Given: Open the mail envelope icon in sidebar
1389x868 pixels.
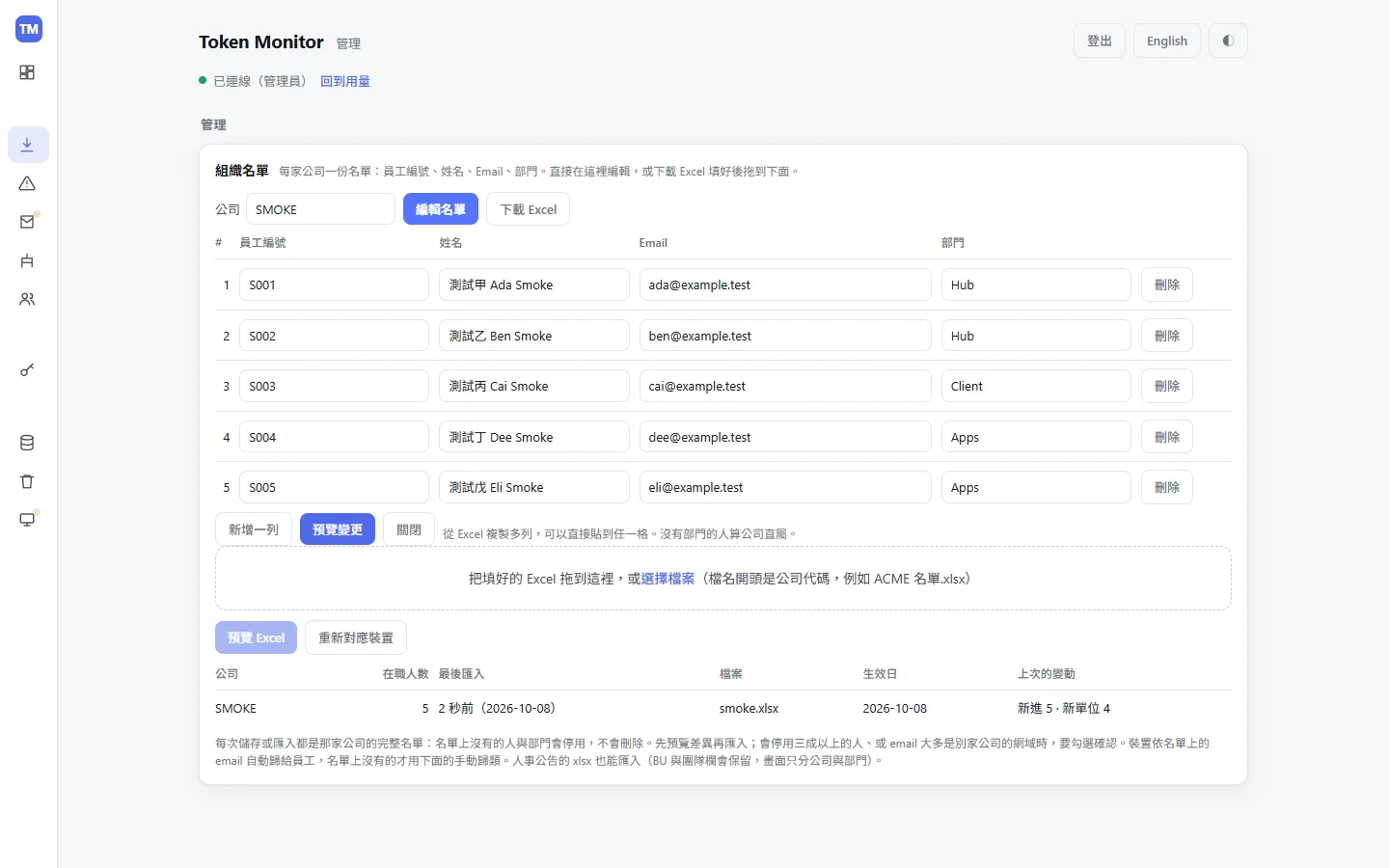Looking at the screenshot, I should click(27, 222).
